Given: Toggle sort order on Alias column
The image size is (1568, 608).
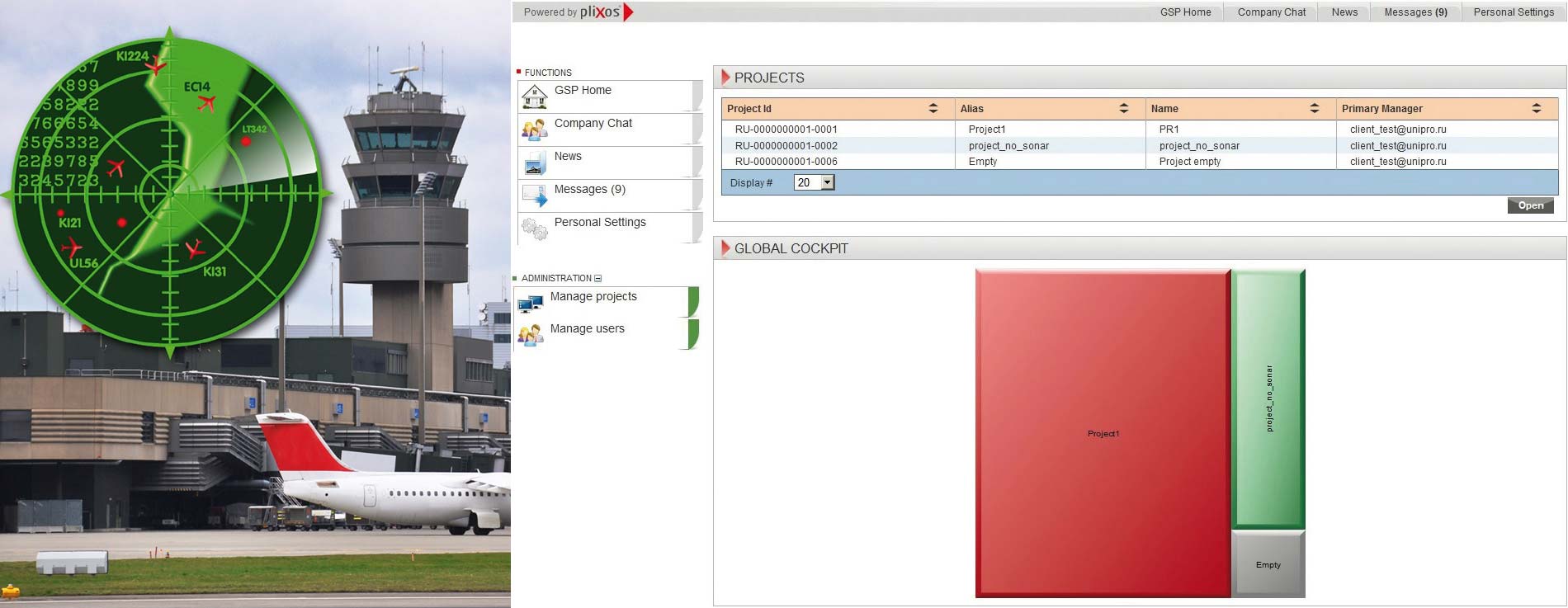Looking at the screenshot, I should click(x=1123, y=109).
